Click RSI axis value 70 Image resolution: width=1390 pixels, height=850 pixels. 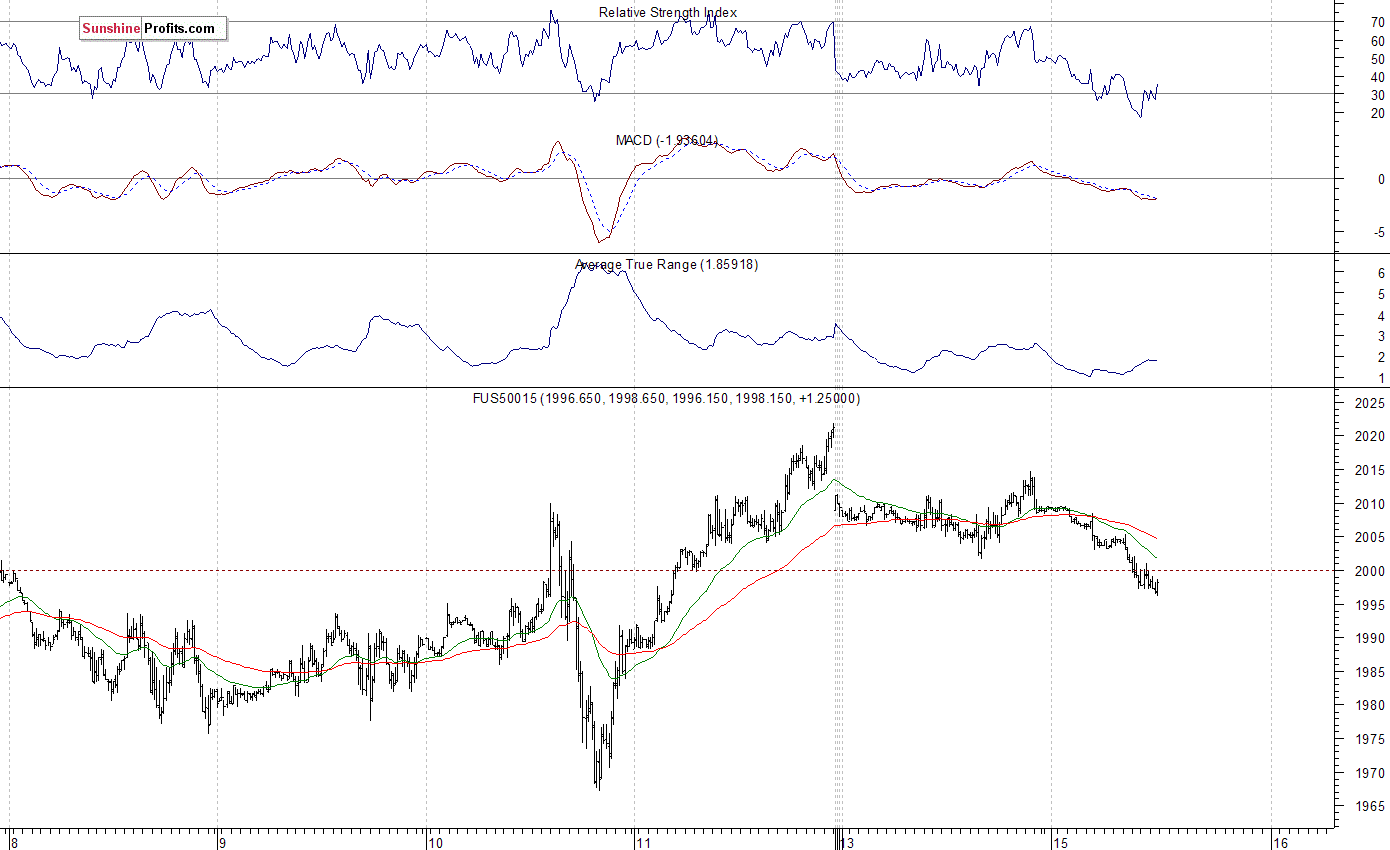coord(1377,22)
